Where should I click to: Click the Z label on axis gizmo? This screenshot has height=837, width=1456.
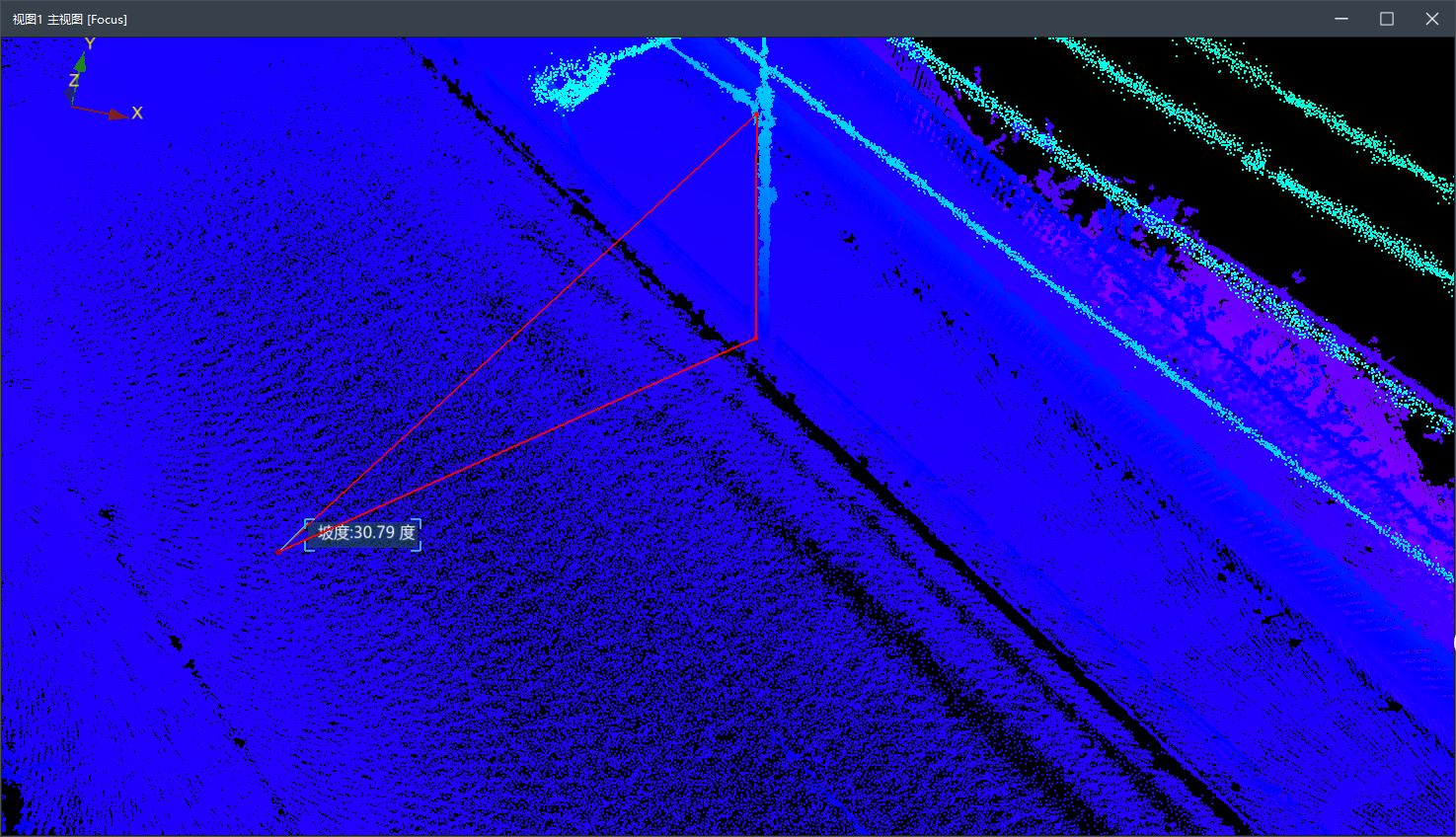pos(74,81)
